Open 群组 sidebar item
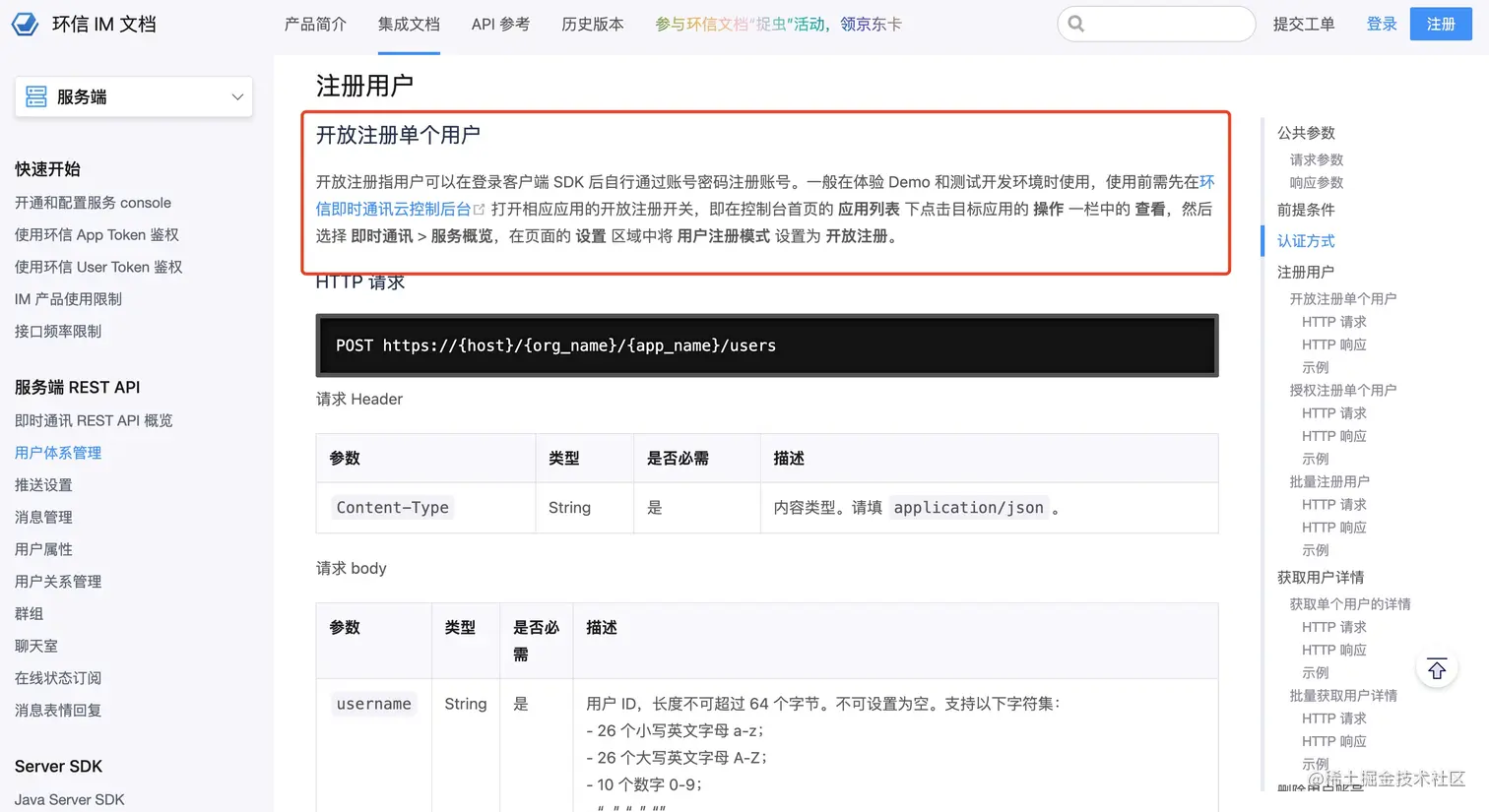1489x812 pixels. [30, 614]
